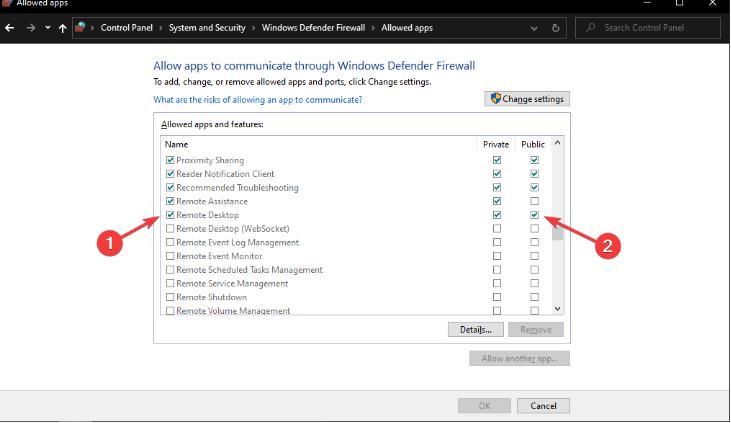Toggle Public checkbox for Remote Desktop
The image size is (731, 423).
tap(534, 215)
